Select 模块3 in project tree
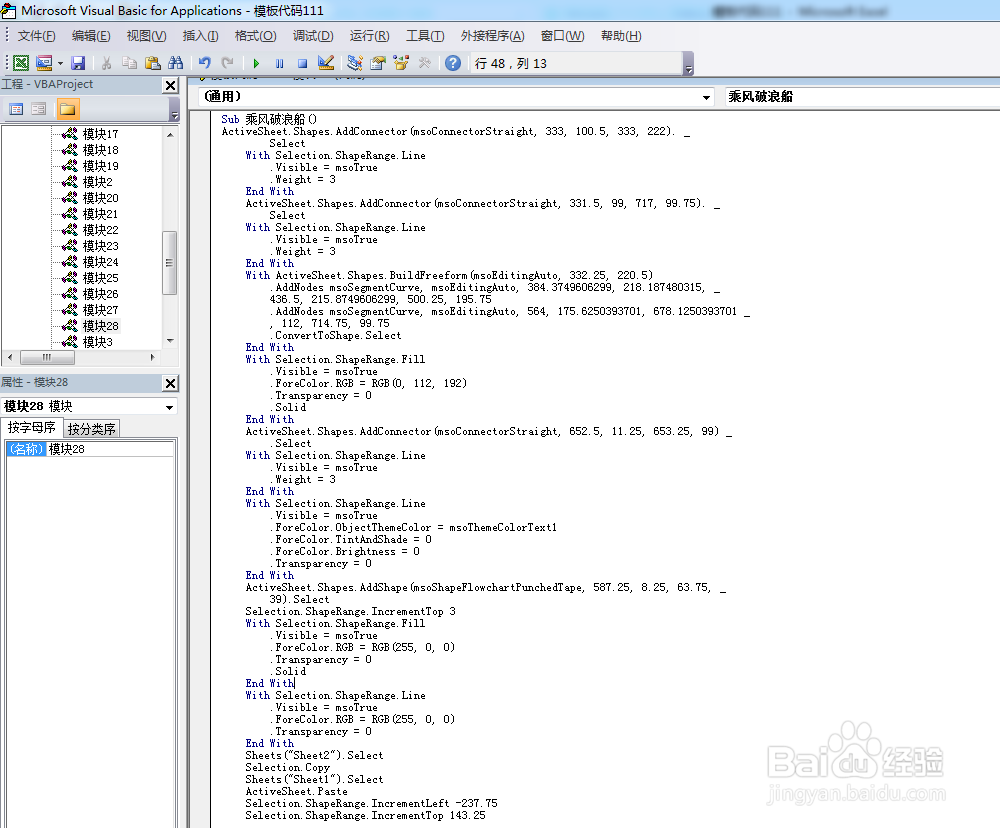 click(x=98, y=342)
